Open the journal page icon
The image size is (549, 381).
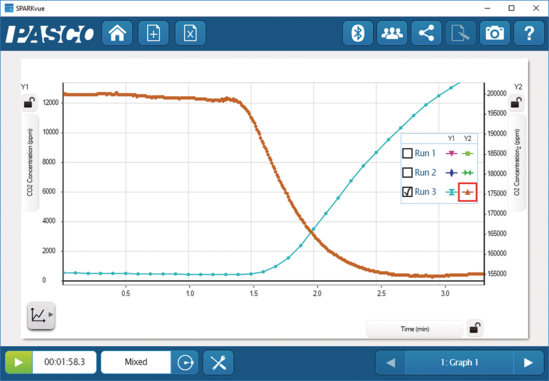click(x=460, y=33)
